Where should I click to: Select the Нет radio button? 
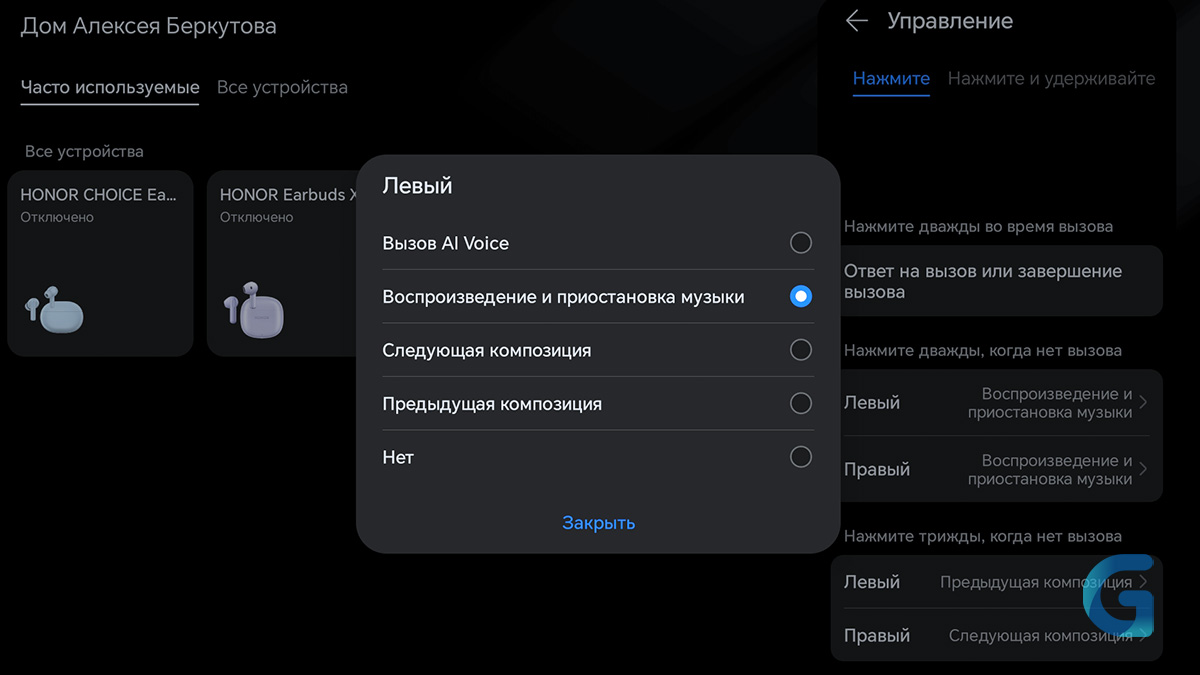[x=800, y=457]
